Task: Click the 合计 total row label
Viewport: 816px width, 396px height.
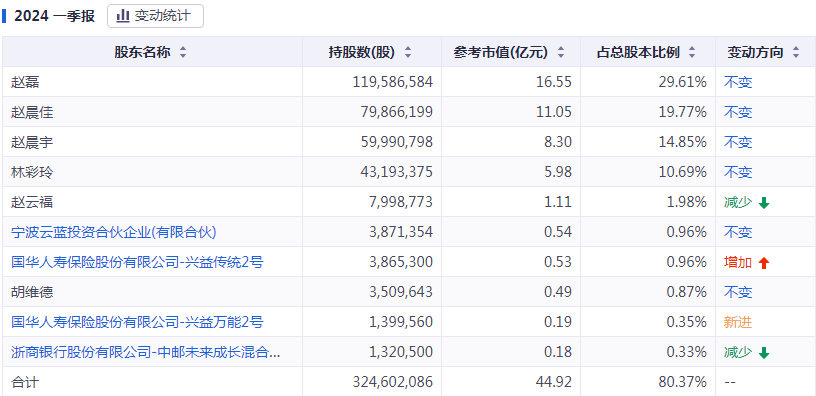Action: pos(25,382)
